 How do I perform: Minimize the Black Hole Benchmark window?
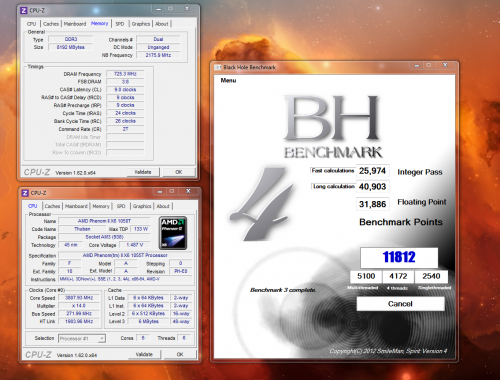tap(417, 65)
